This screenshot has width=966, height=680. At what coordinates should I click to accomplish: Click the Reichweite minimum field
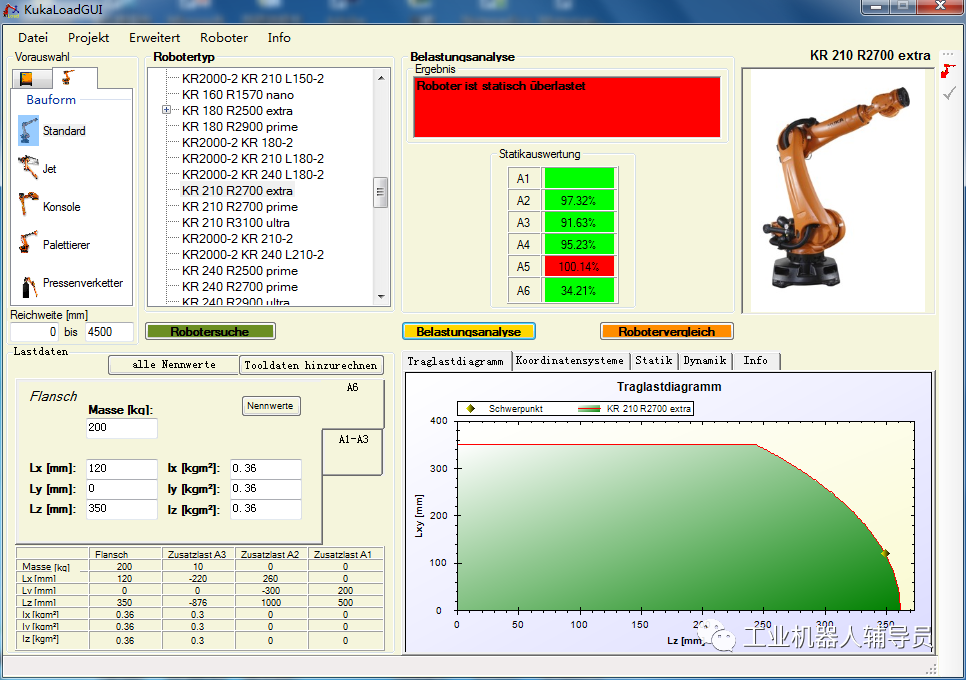click(34, 332)
